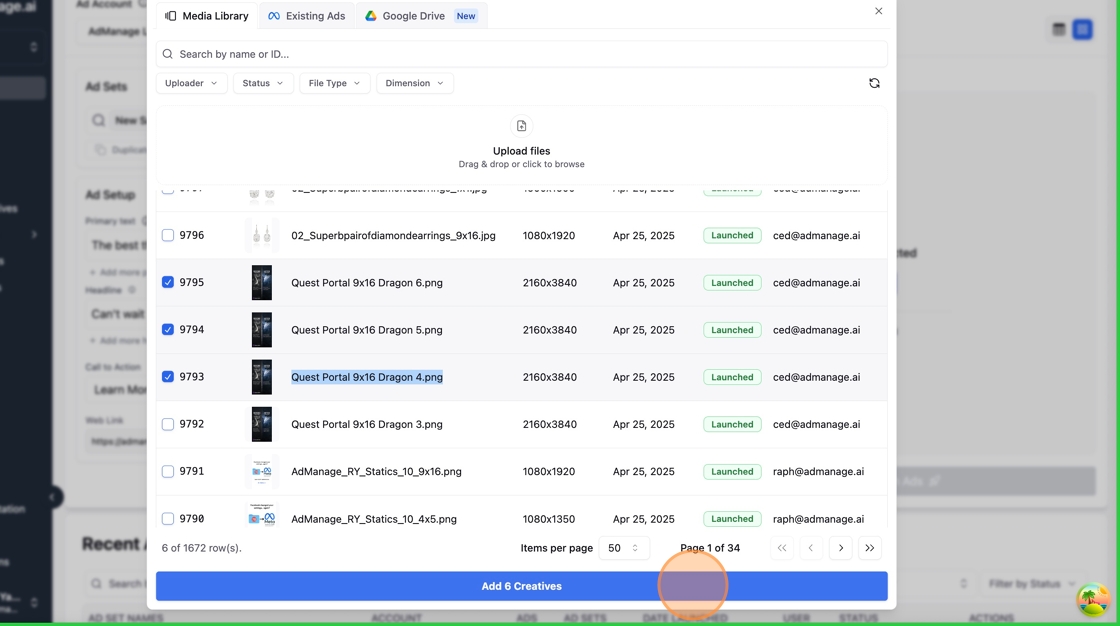Open the Uploader filter dropdown
The height and width of the screenshot is (626, 1120).
coord(191,83)
